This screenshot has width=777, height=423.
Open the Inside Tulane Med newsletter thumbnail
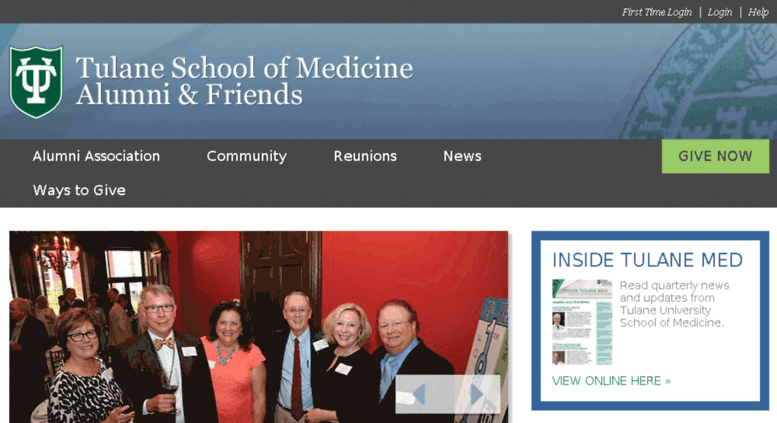[x=582, y=321]
